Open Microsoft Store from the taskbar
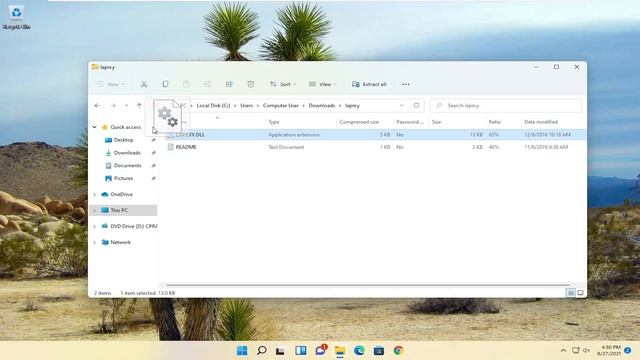The image size is (640, 360). coord(379,351)
